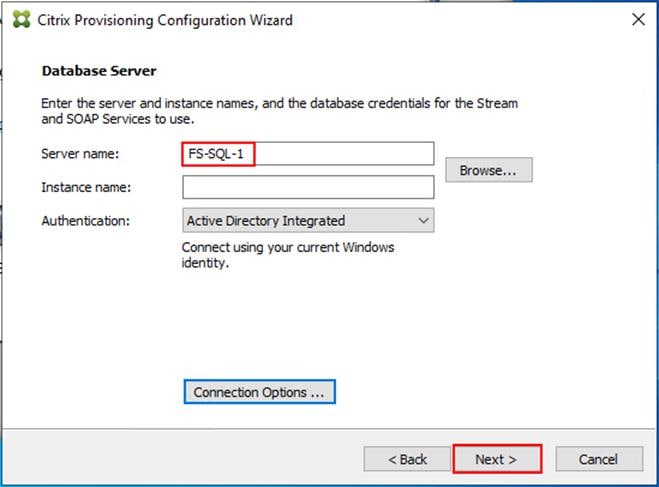Cancel the configuration wizard
This screenshot has width=659, height=487.
click(599, 459)
